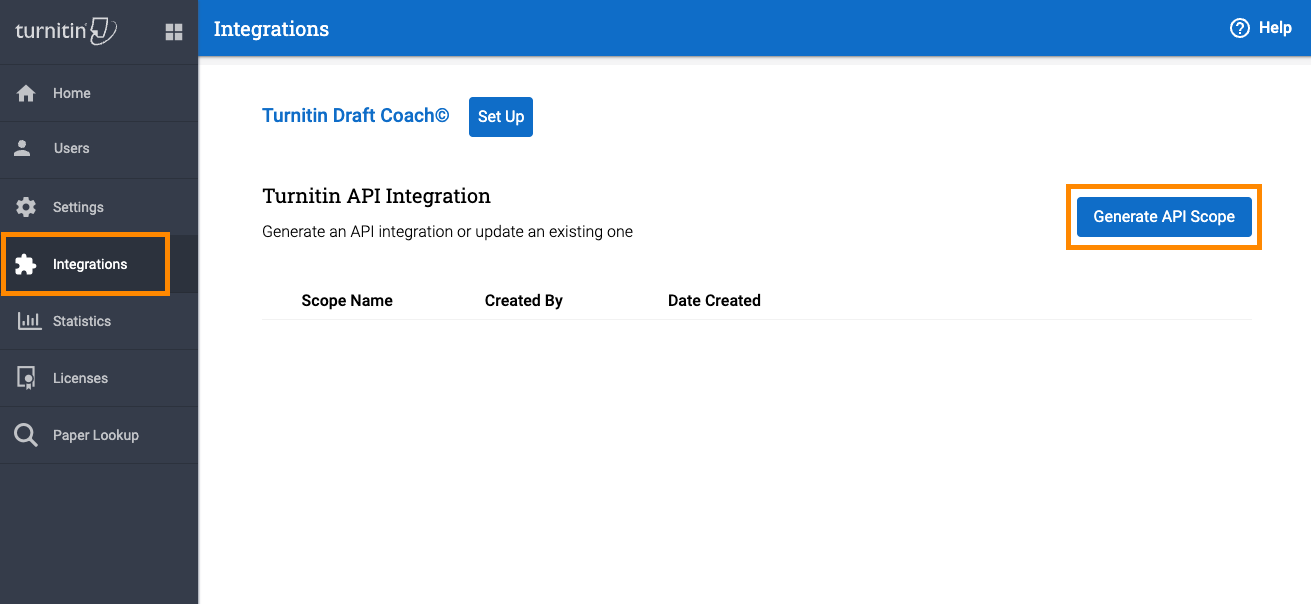Open the Users page from the sidebar
Image resolution: width=1311 pixels, height=604 pixels.
click(71, 148)
